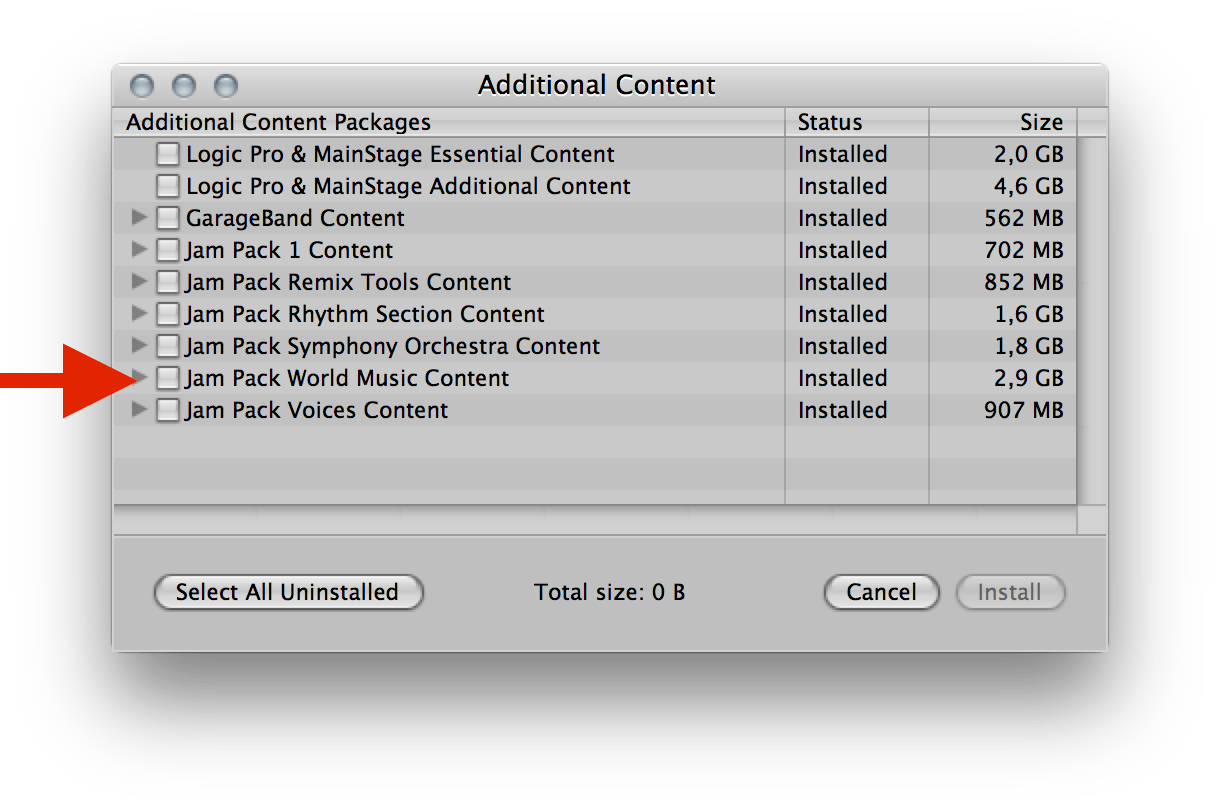The height and width of the screenshot is (812, 1220).
Task: Expand the GarageBand Content disclosure triangle
Action: coord(139,218)
